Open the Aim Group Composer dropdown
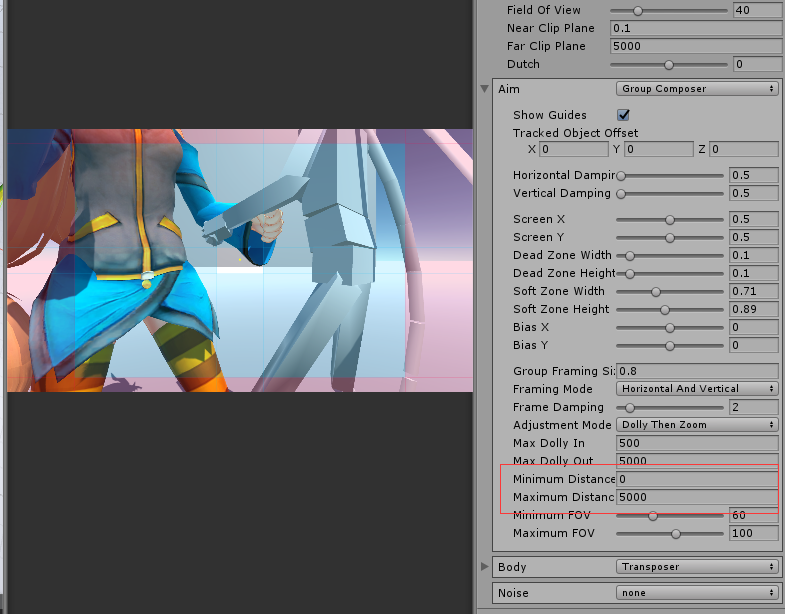This screenshot has width=785, height=614. tap(697, 89)
